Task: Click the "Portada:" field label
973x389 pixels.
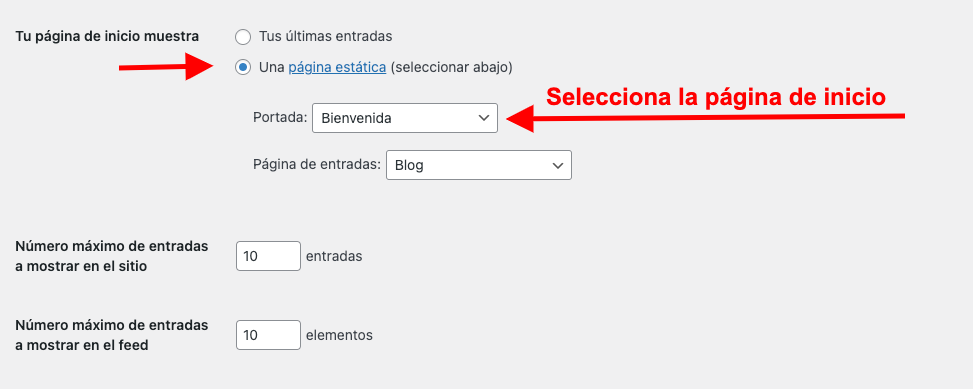Action: coord(280,117)
